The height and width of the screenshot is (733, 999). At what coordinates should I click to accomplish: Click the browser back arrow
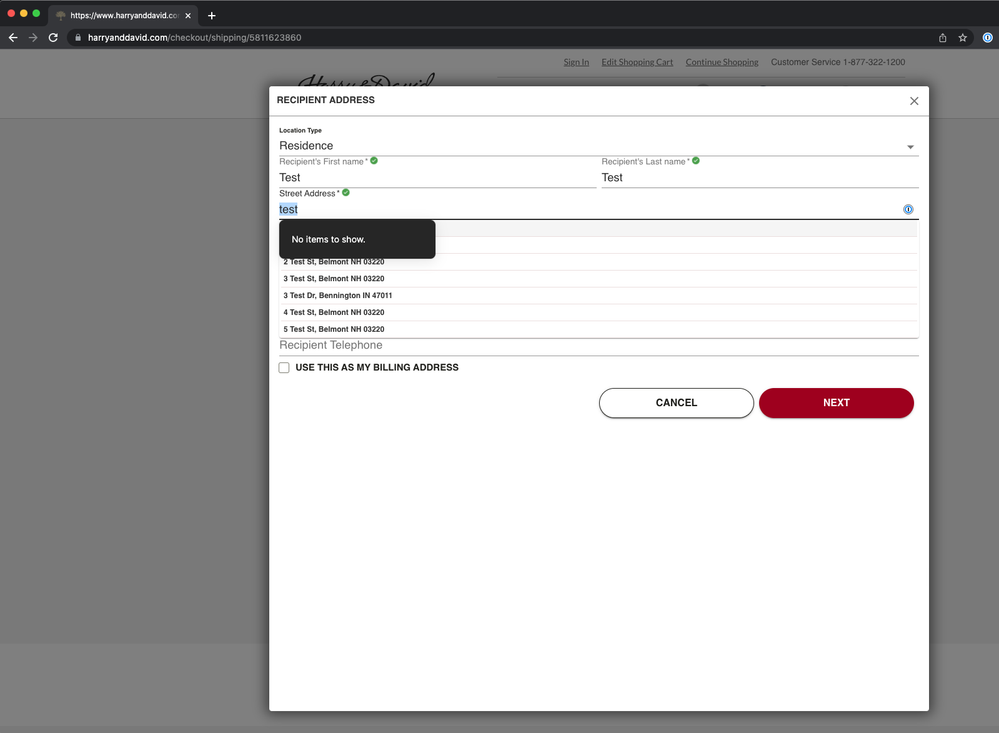pyautogui.click(x=13, y=38)
